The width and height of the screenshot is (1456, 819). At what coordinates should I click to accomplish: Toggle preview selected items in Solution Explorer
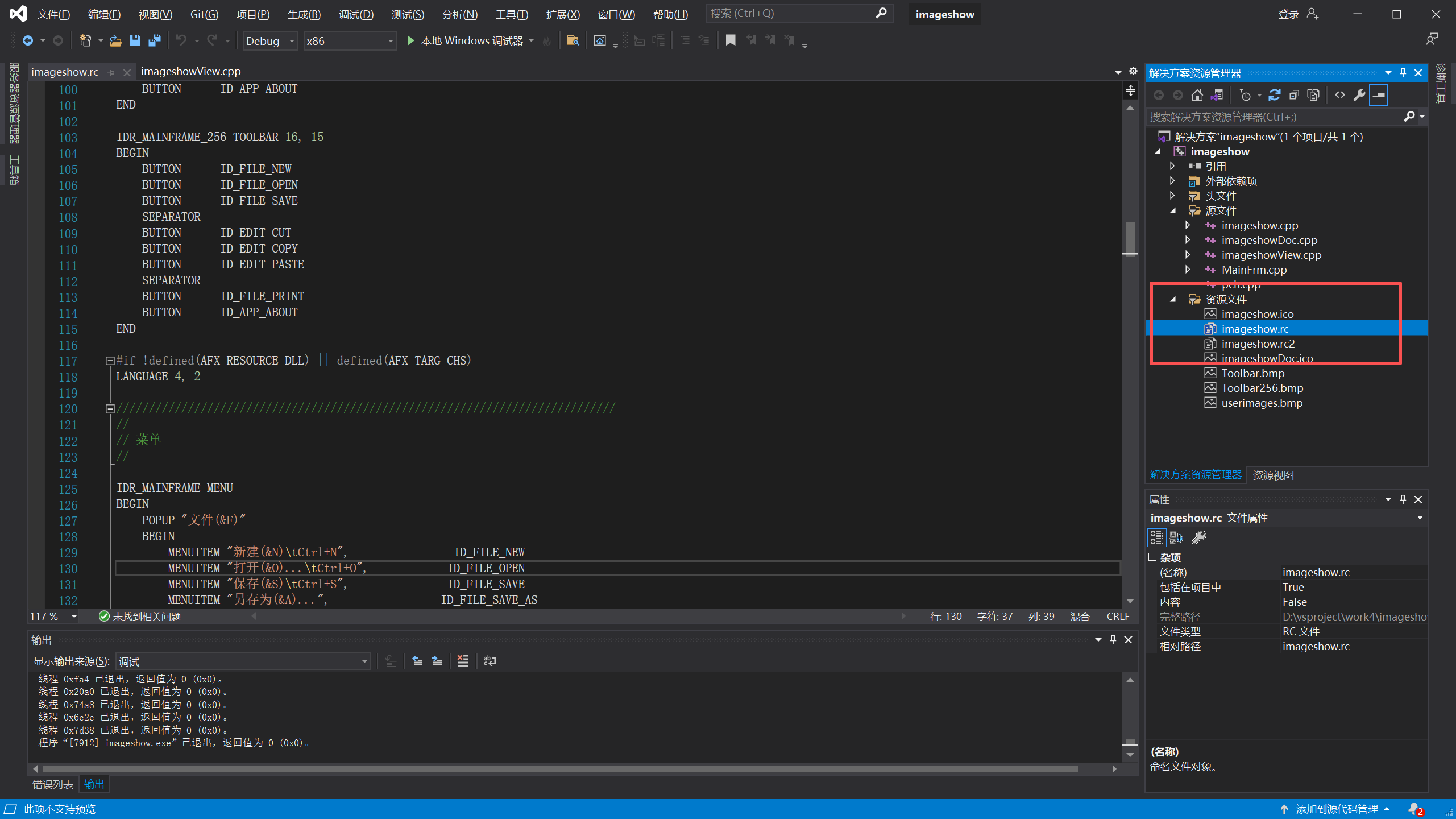pos(1379,95)
